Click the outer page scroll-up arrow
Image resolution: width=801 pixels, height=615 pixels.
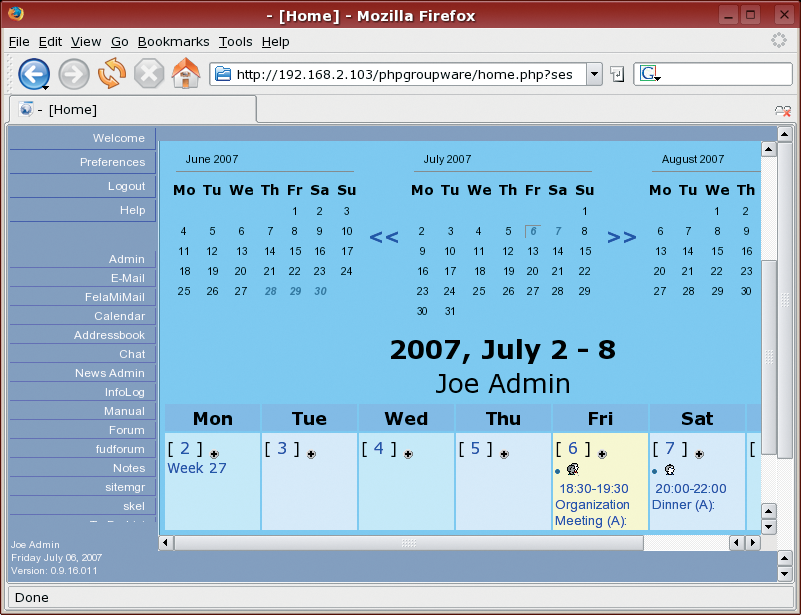click(x=784, y=135)
